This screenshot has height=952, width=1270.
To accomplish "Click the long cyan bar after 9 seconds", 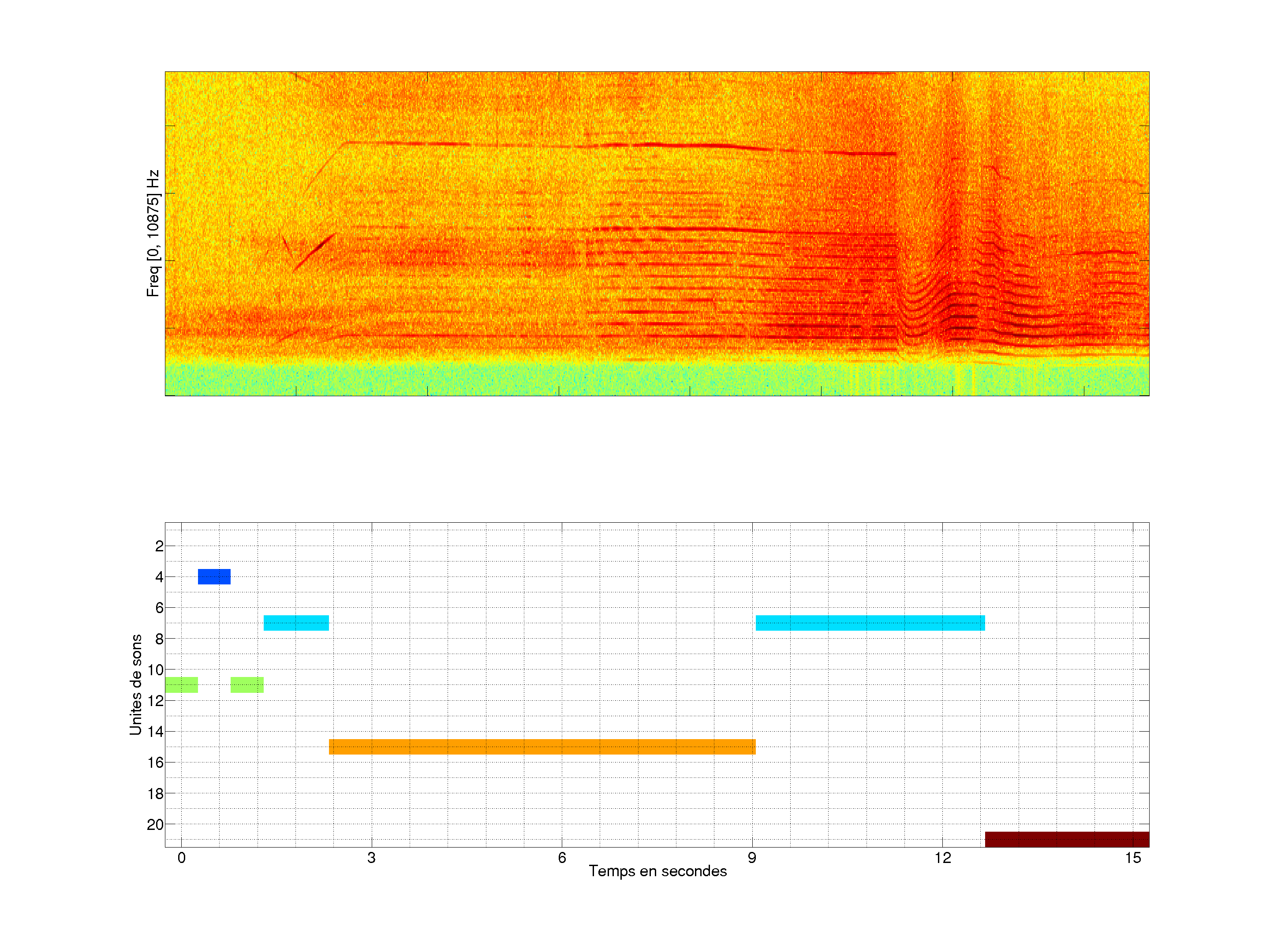I will pyautogui.click(x=870, y=623).
